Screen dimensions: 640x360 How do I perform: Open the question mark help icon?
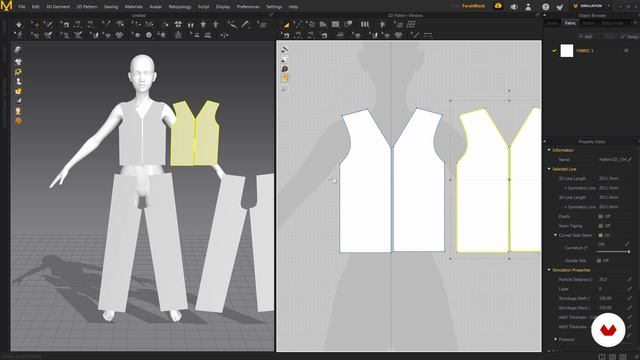tap(545, 7)
